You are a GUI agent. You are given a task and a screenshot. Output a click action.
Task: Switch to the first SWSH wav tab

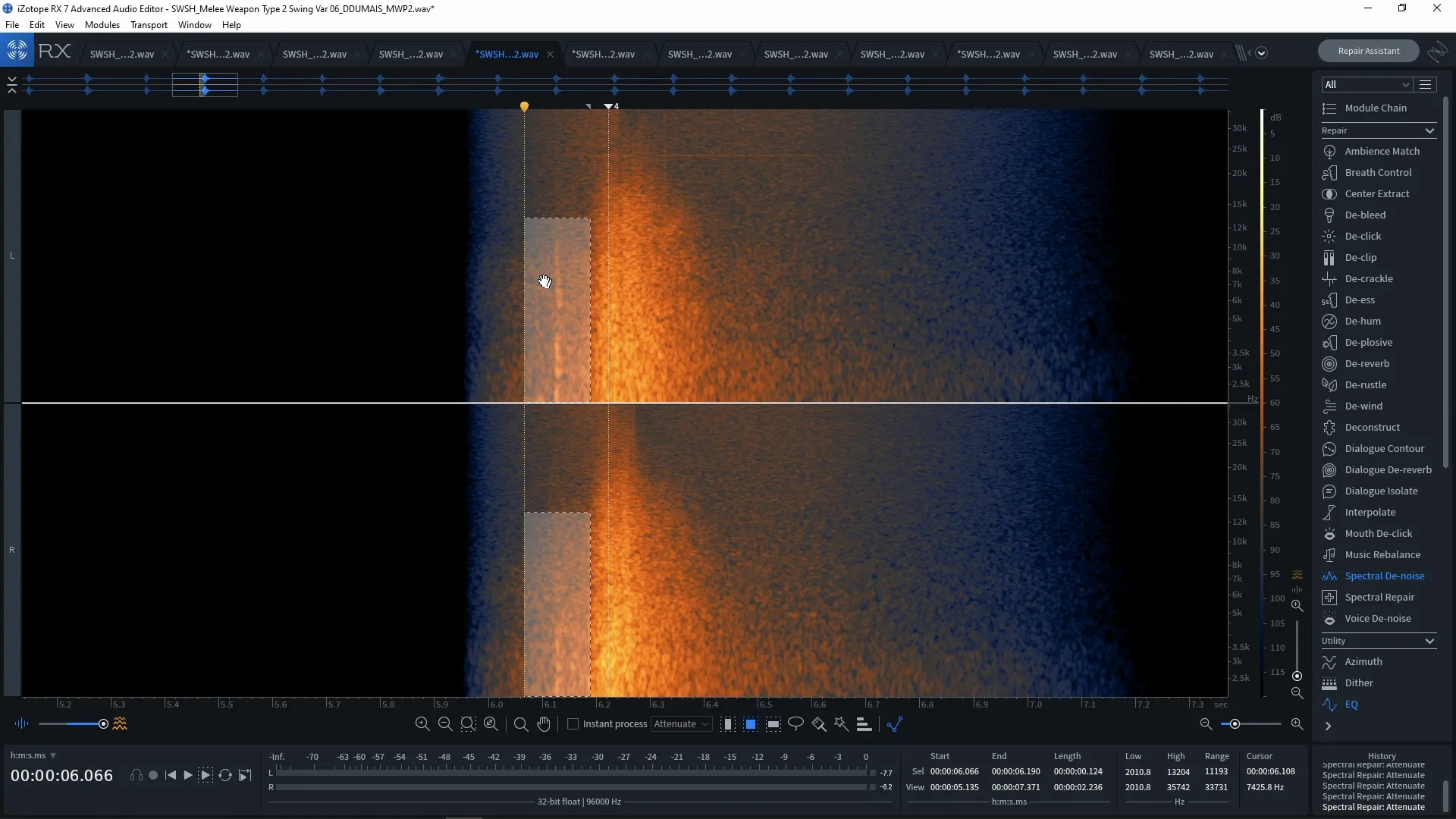click(121, 53)
